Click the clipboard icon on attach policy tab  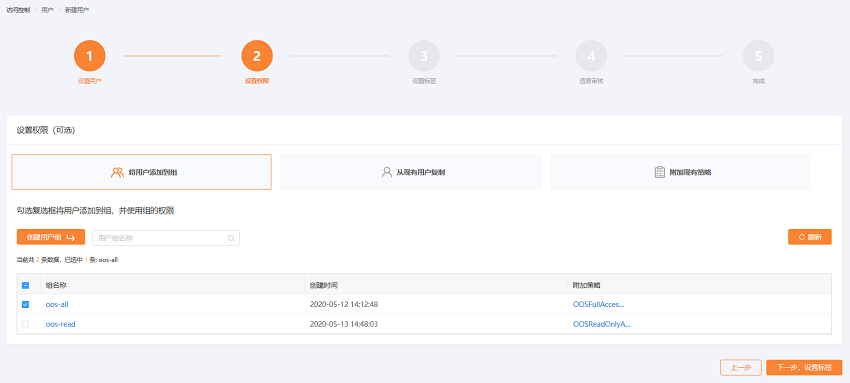(659, 172)
